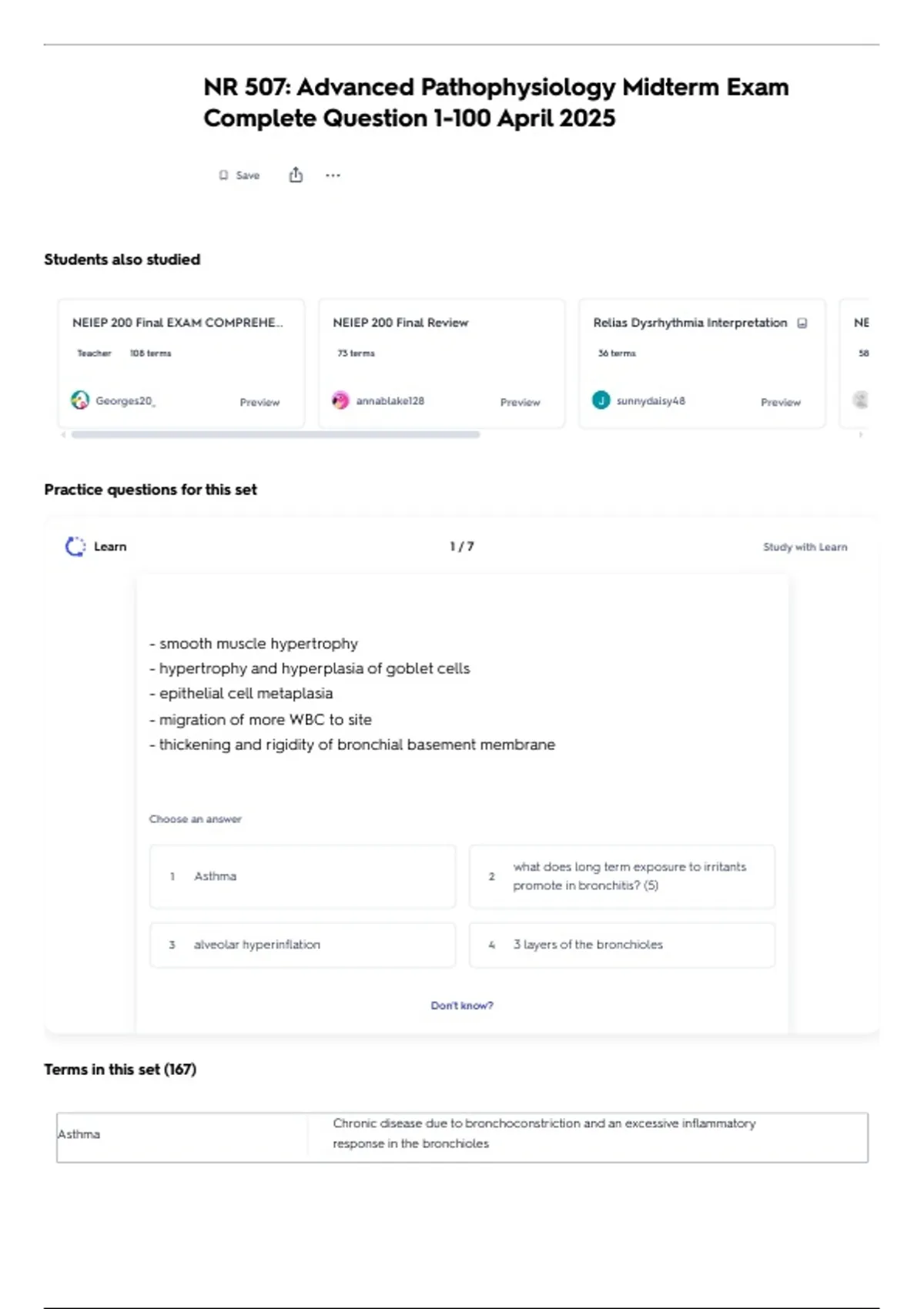Preview the NEIEP 200 Final Review set
Image resolution: width=924 pixels, height=1309 pixels.
[x=520, y=402]
